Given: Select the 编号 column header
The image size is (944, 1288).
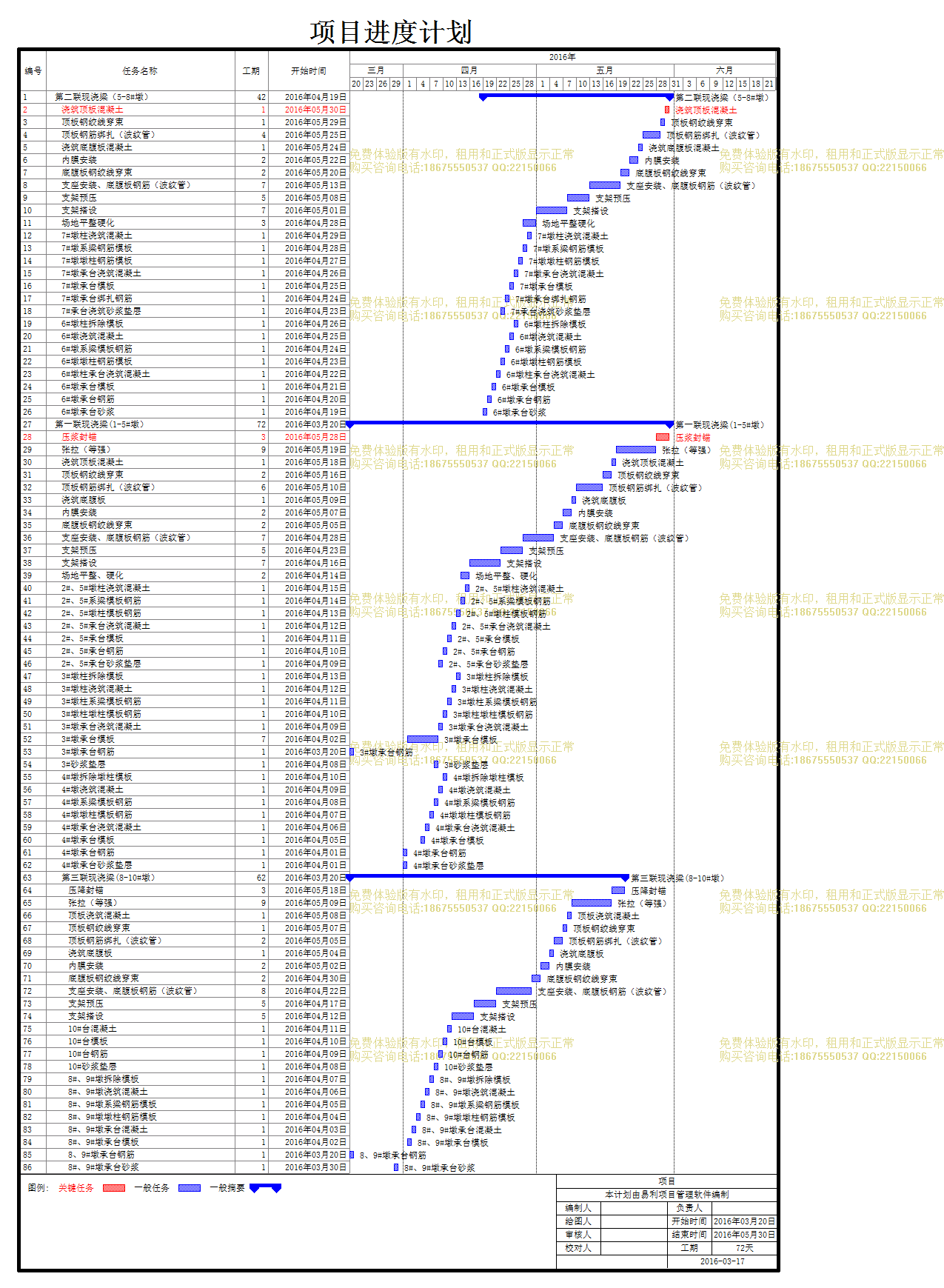Looking at the screenshot, I should pyautogui.click(x=33, y=71).
